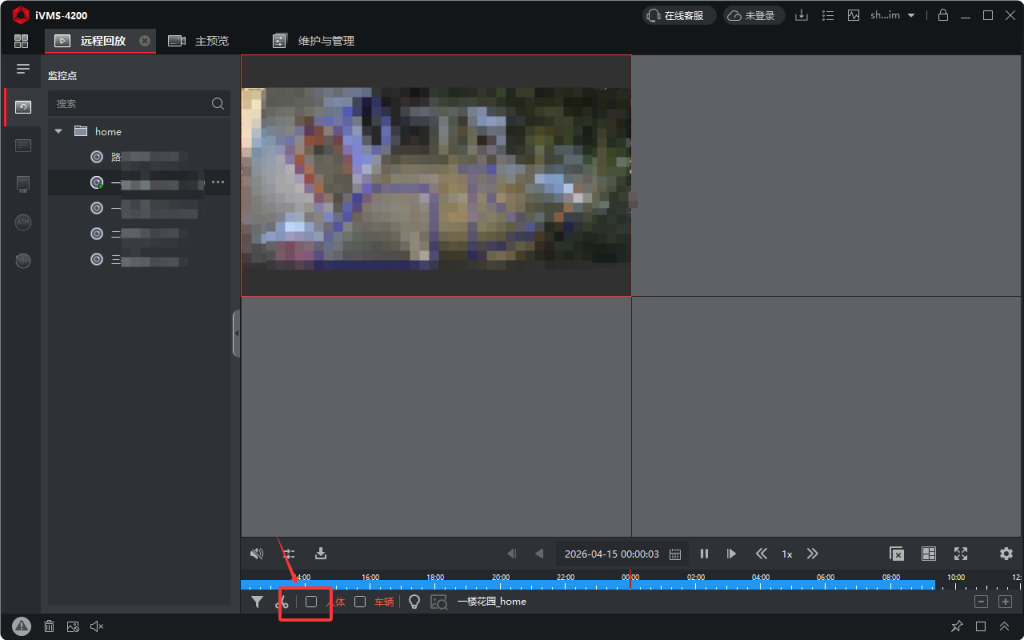The height and width of the screenshot is (640, 1024).
Task: Open playback settings gear icon
Action: point(1006,554)
